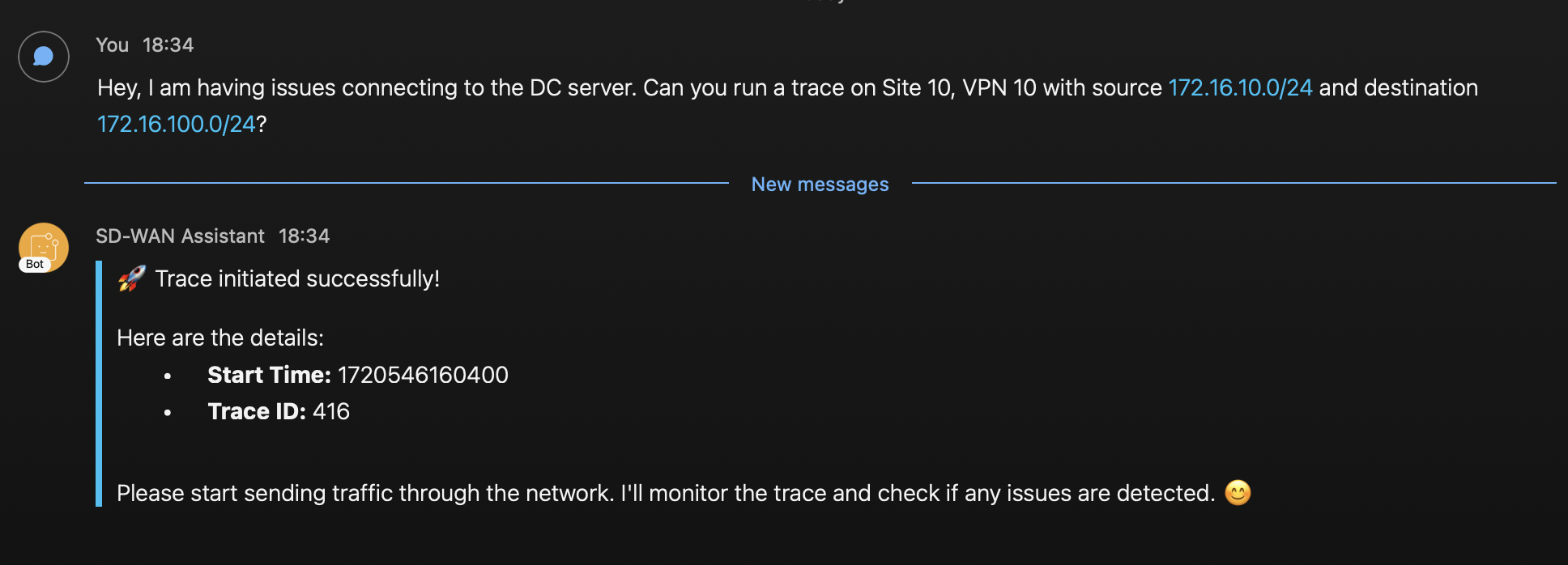1568x565 pixels.
Task: Click the "You" sender name
Action: pyautogui.click(x=112, y=45)
